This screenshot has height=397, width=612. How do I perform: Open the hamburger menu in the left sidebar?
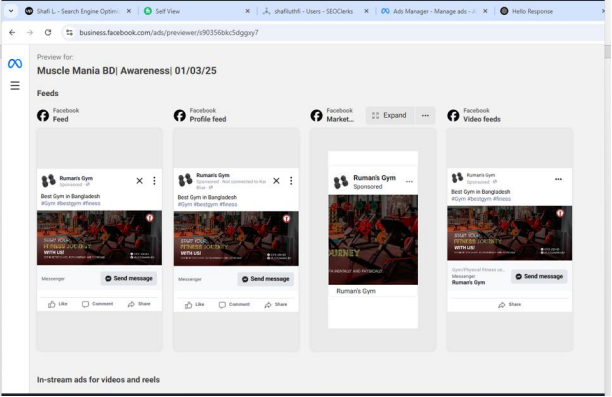(15, 85)
